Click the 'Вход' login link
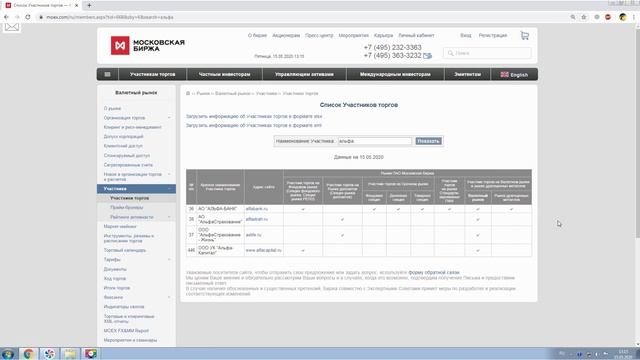Screen dimensions: 640x360 click(466, 36)
